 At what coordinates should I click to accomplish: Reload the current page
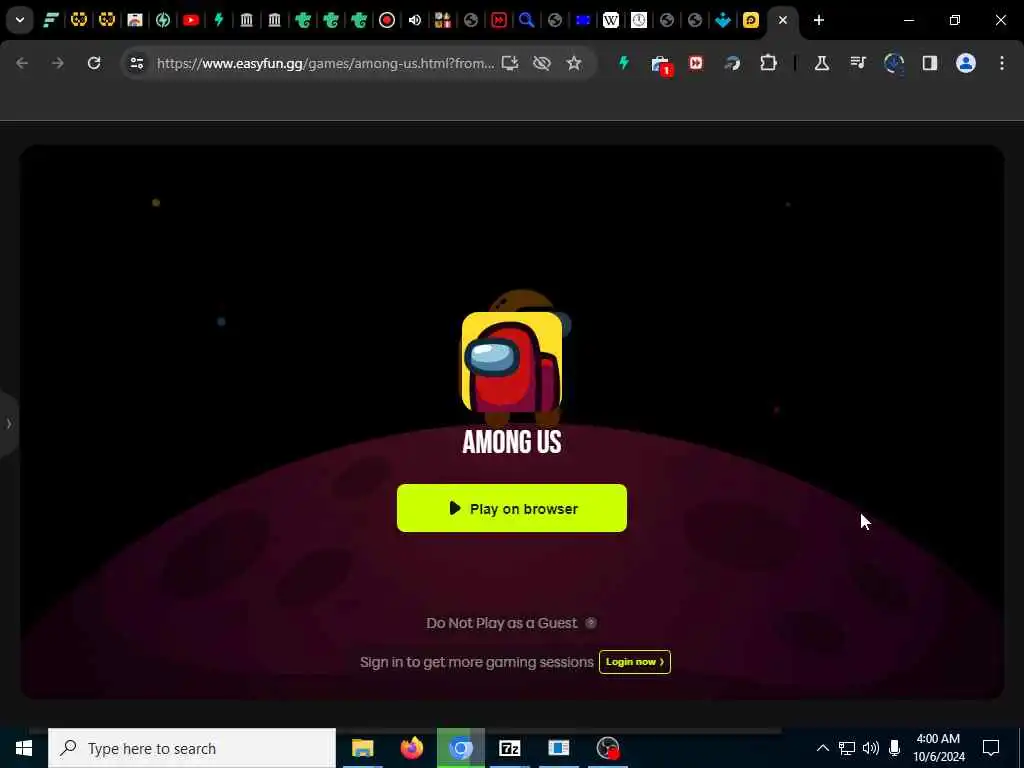pos(94,63)
